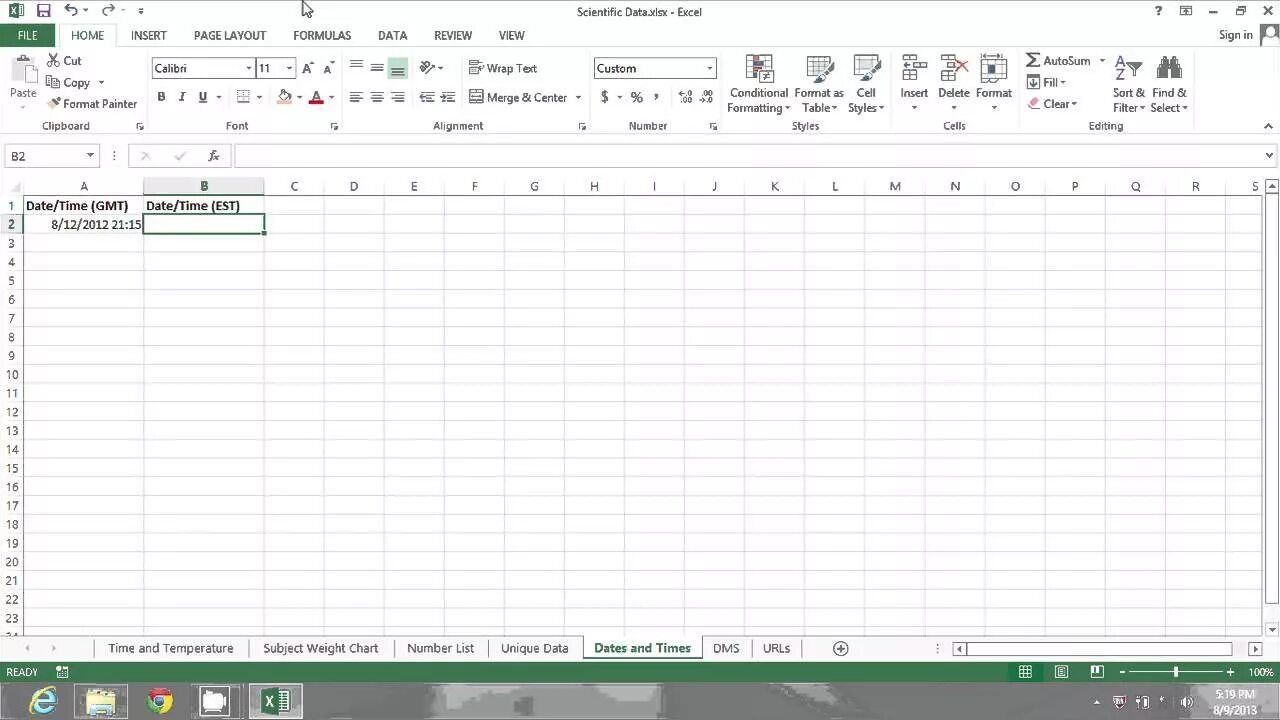Apply the Comma Style format
This screenshot has width=1280, height=720.
pos(657,97)
